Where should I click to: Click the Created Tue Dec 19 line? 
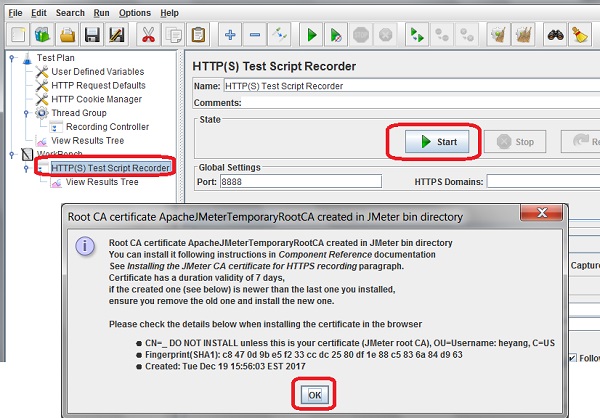pos(225,366)
